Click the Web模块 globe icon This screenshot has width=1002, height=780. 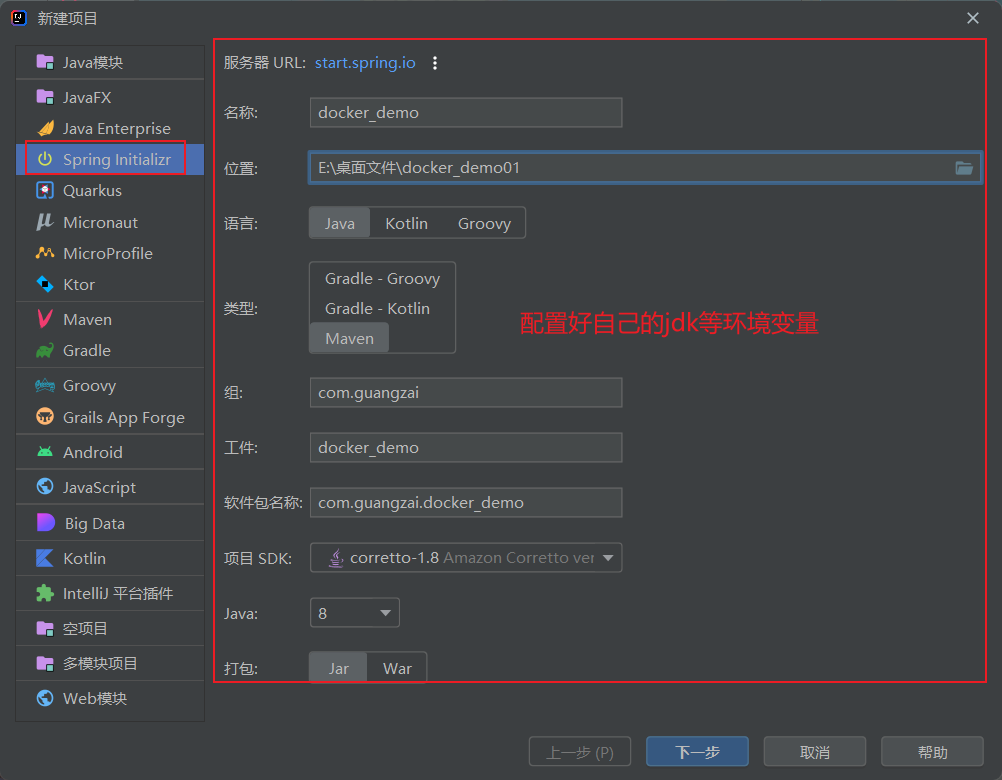[x=45, y=698]
